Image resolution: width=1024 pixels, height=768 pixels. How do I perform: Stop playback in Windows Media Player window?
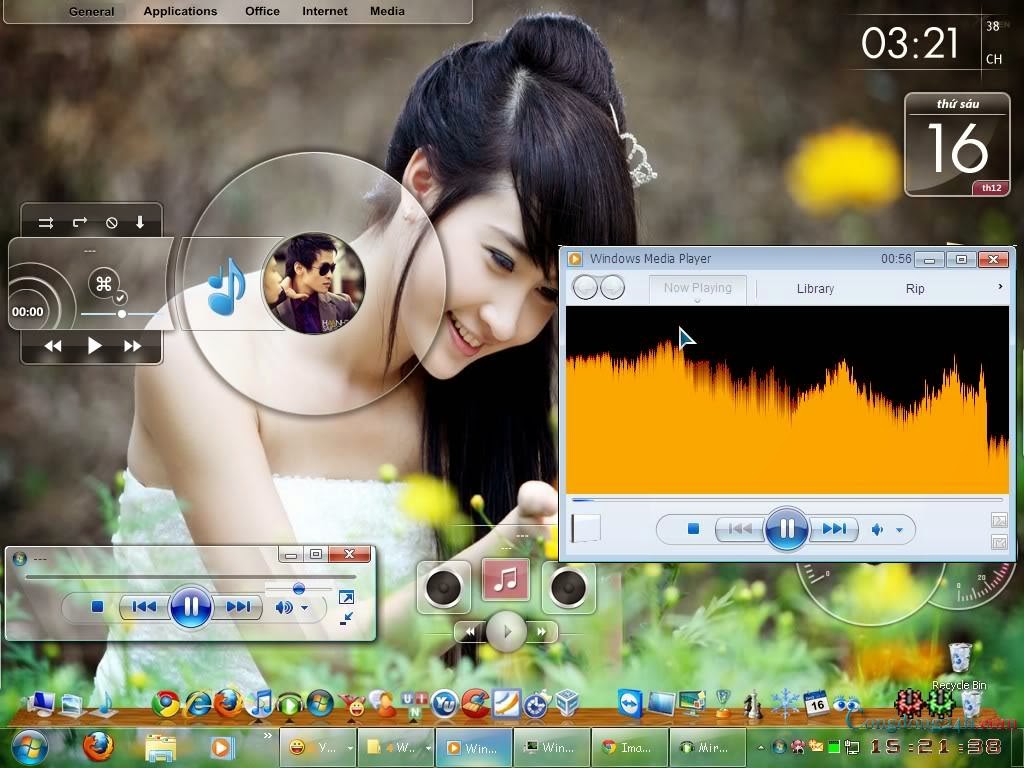pos(693,528)
